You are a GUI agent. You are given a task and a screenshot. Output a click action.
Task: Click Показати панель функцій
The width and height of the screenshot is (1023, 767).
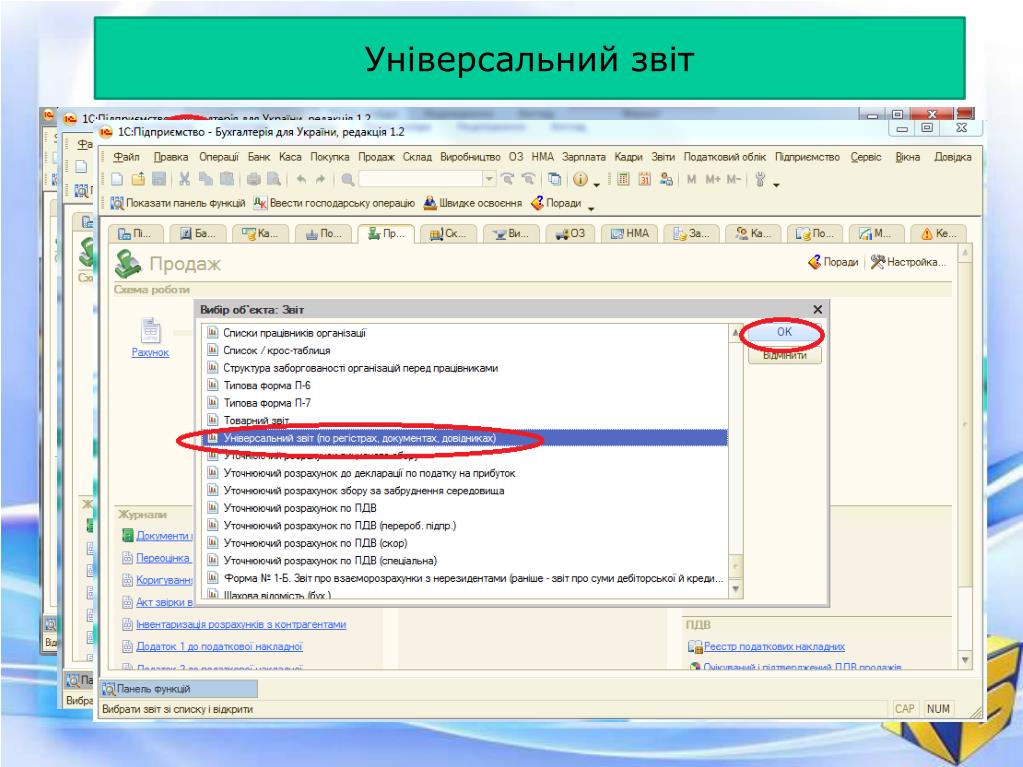pyautogui.click(x=177, y=203)
